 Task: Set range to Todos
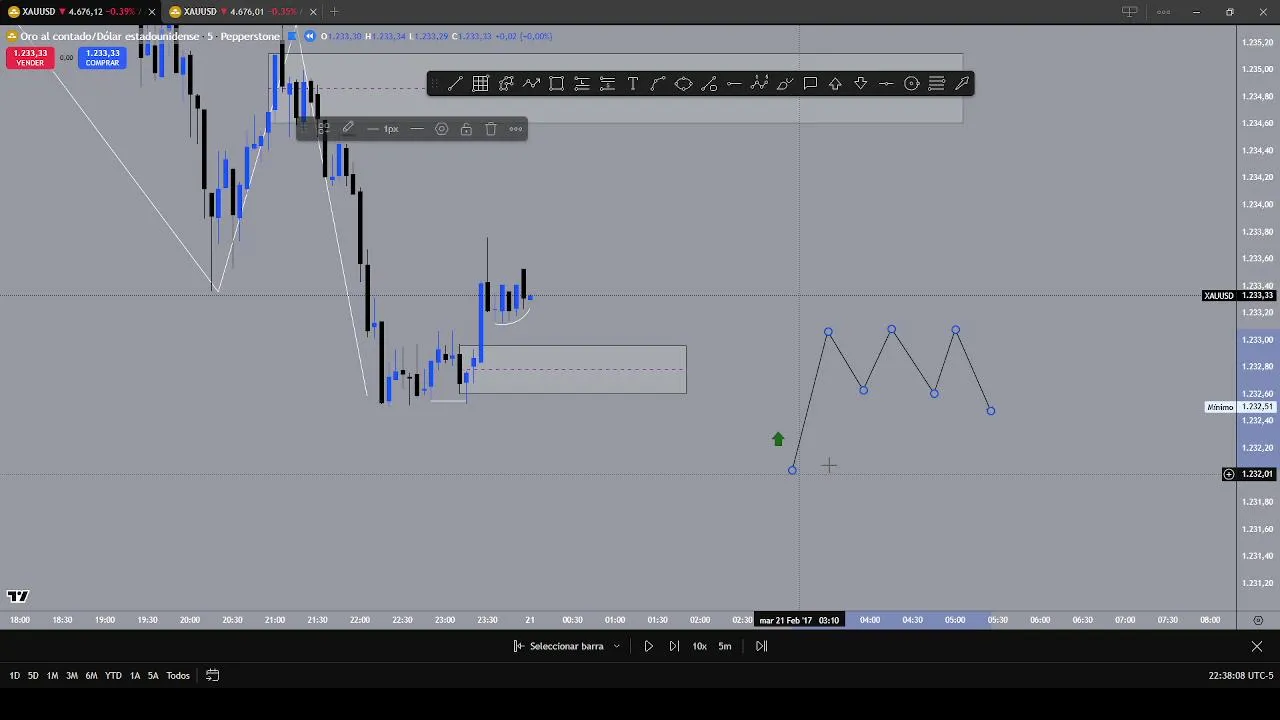pos(178,676)
